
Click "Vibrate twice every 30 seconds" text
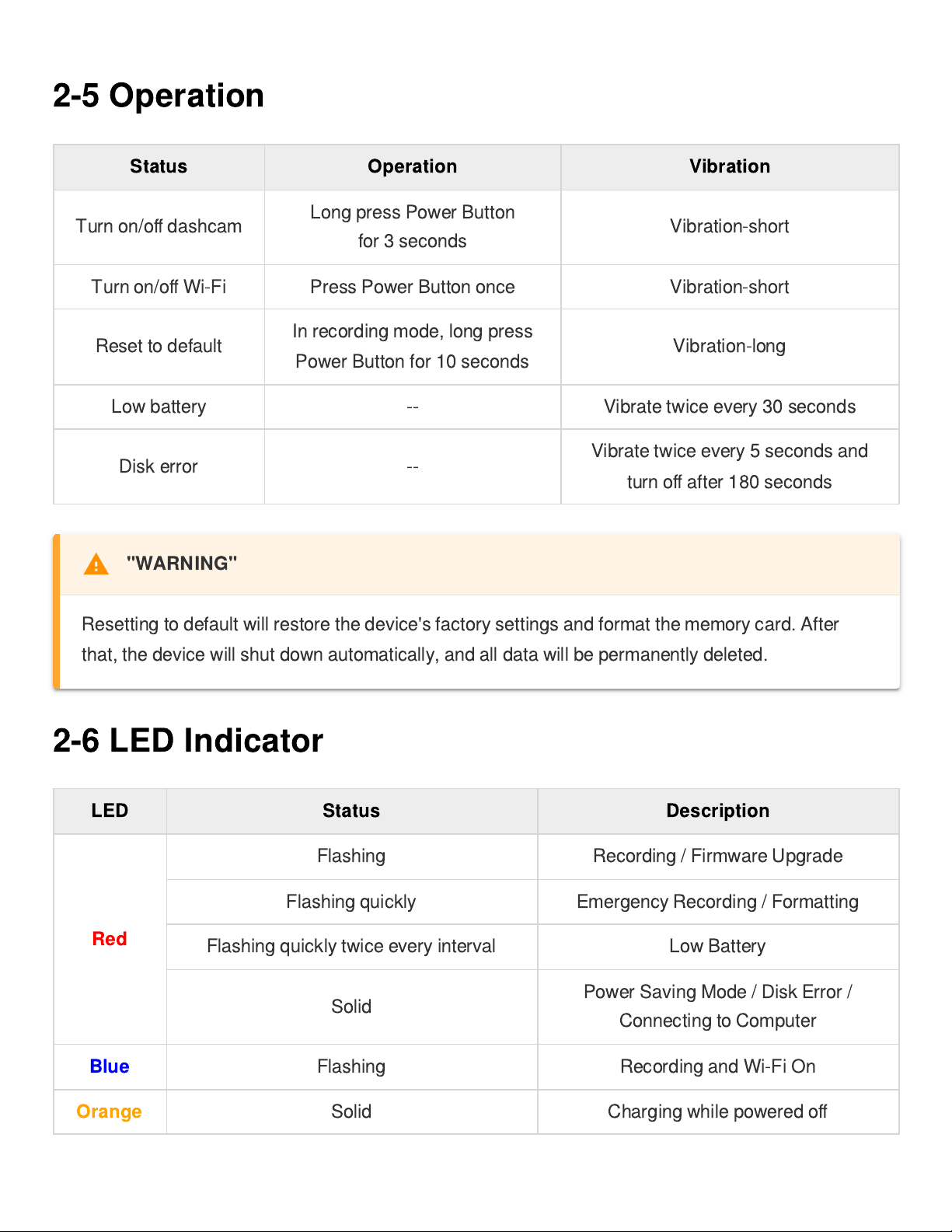[729, 407]
